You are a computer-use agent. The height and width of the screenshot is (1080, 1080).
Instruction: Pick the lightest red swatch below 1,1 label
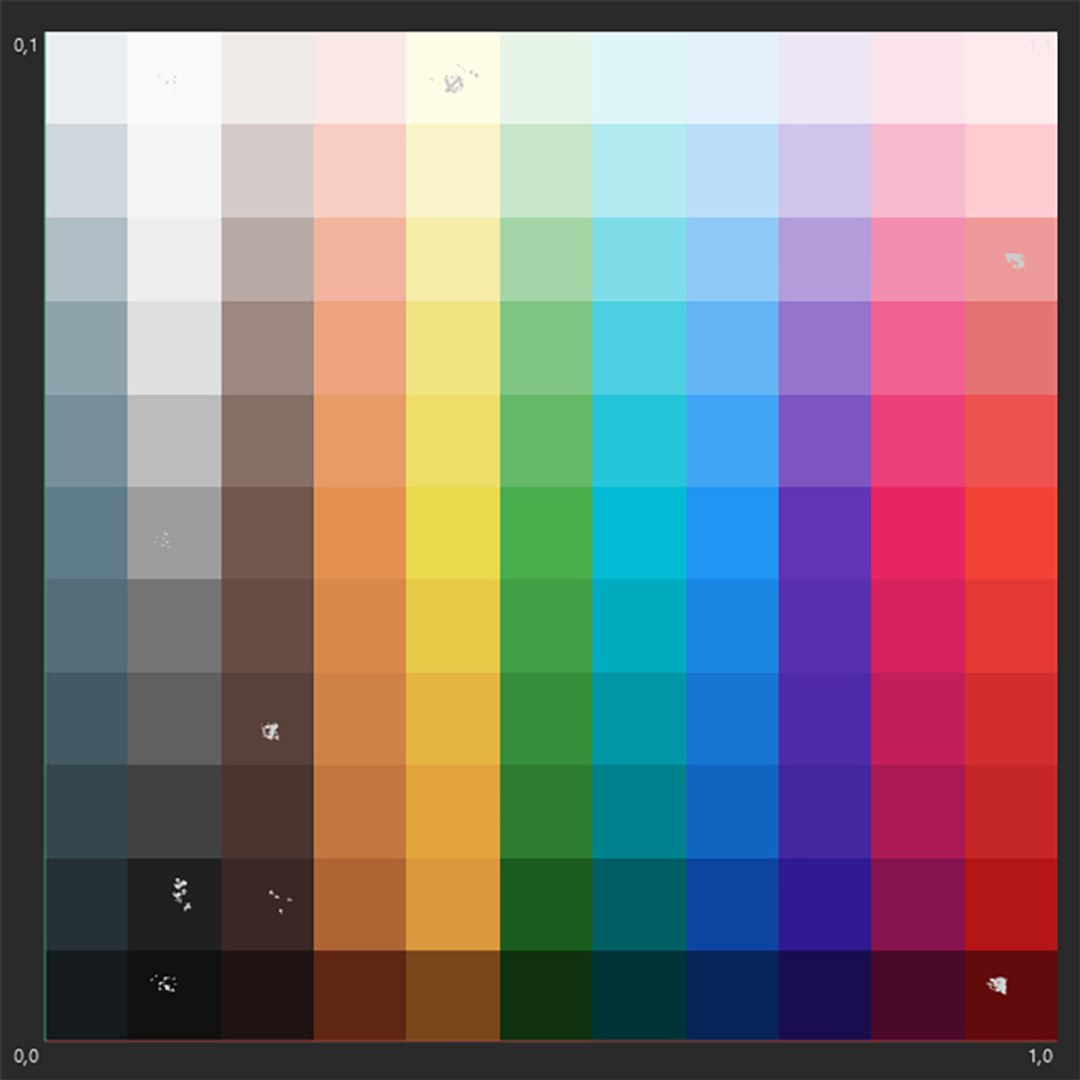pyautogui.click(x=1010, y=78)
